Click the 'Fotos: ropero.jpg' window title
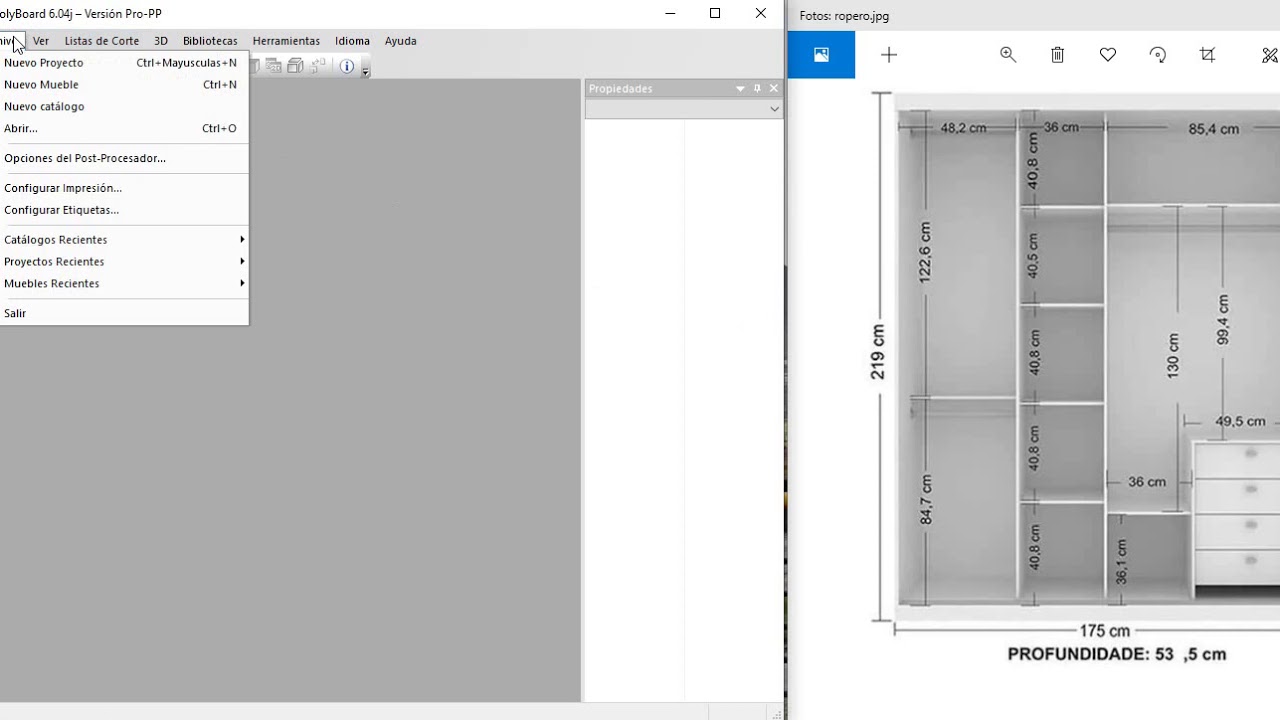The width and height of the screenshot is (1280, 720). click(x=844, y=16)
